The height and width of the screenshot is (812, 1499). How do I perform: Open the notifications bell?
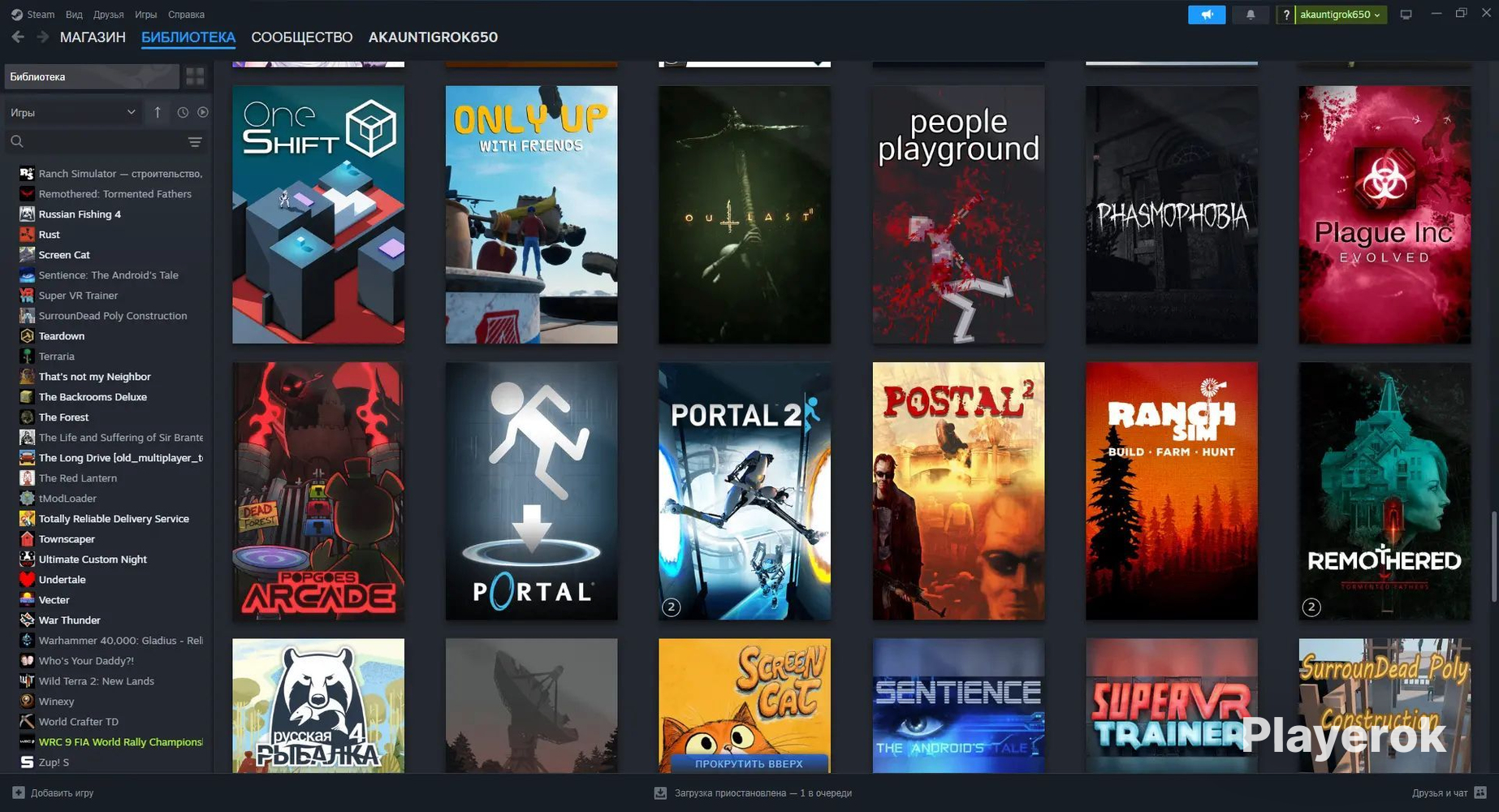pyautogui.click(x=1251, y=15)
